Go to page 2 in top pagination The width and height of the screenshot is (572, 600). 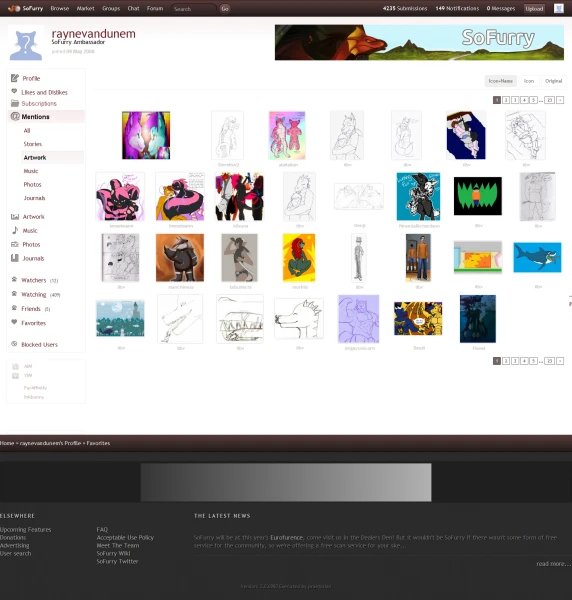[506, 100]
